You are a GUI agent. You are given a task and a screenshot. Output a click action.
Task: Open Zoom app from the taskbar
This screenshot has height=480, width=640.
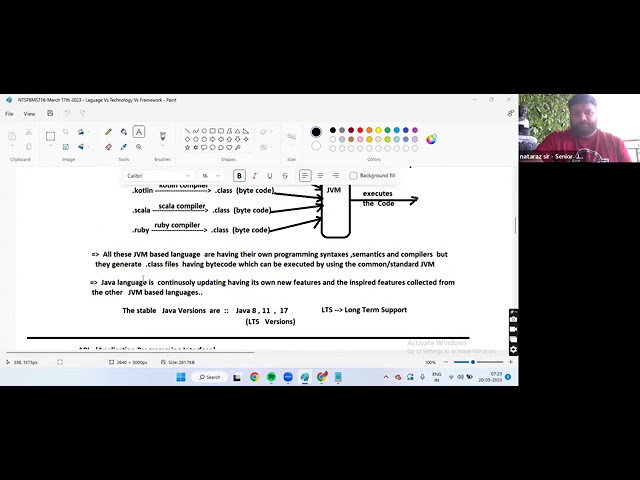pyautogui.click(x=288, y=377)
